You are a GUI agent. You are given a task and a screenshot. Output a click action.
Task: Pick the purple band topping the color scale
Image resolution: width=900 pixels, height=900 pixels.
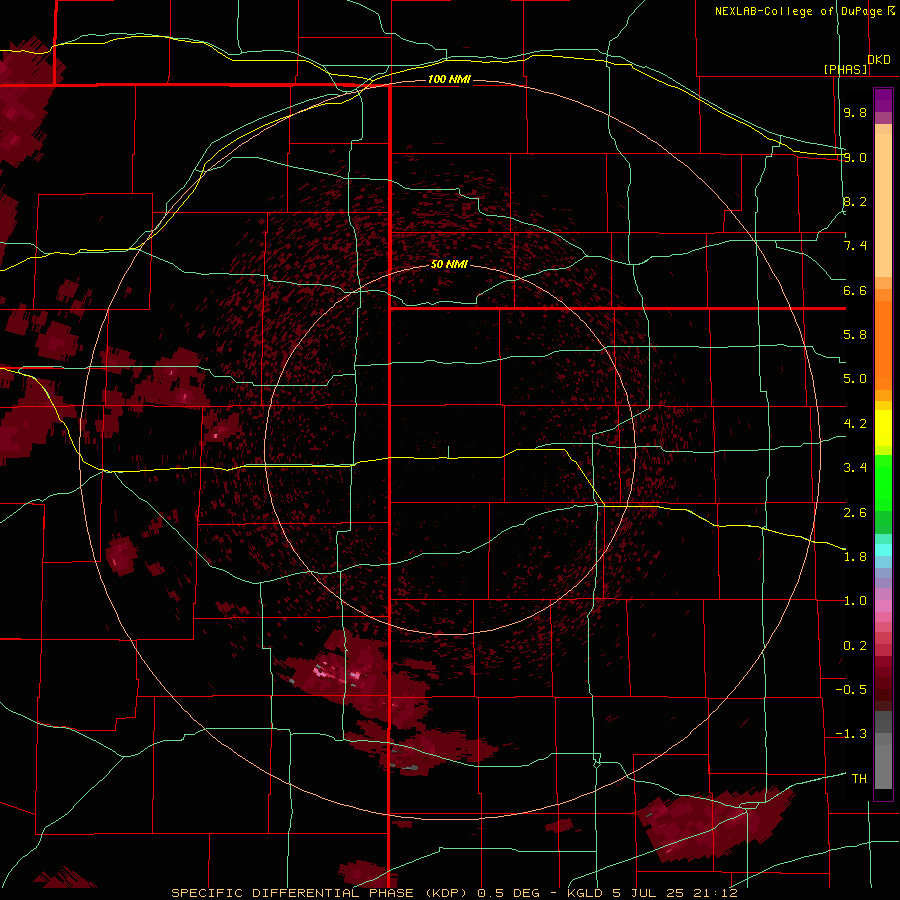click(x=883, y=100)
